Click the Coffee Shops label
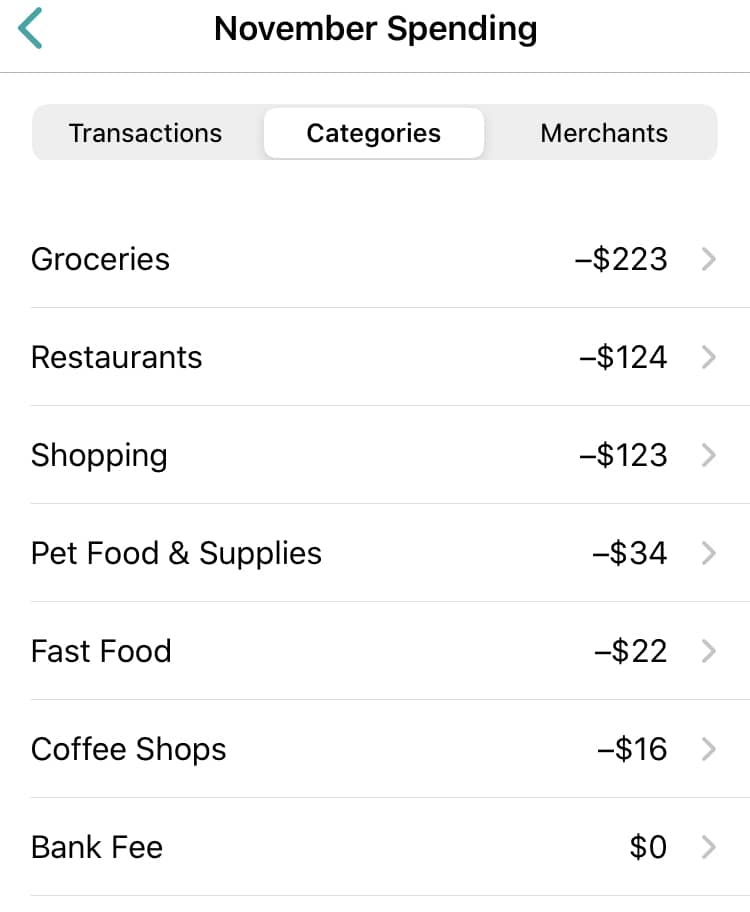 [129, 750]
